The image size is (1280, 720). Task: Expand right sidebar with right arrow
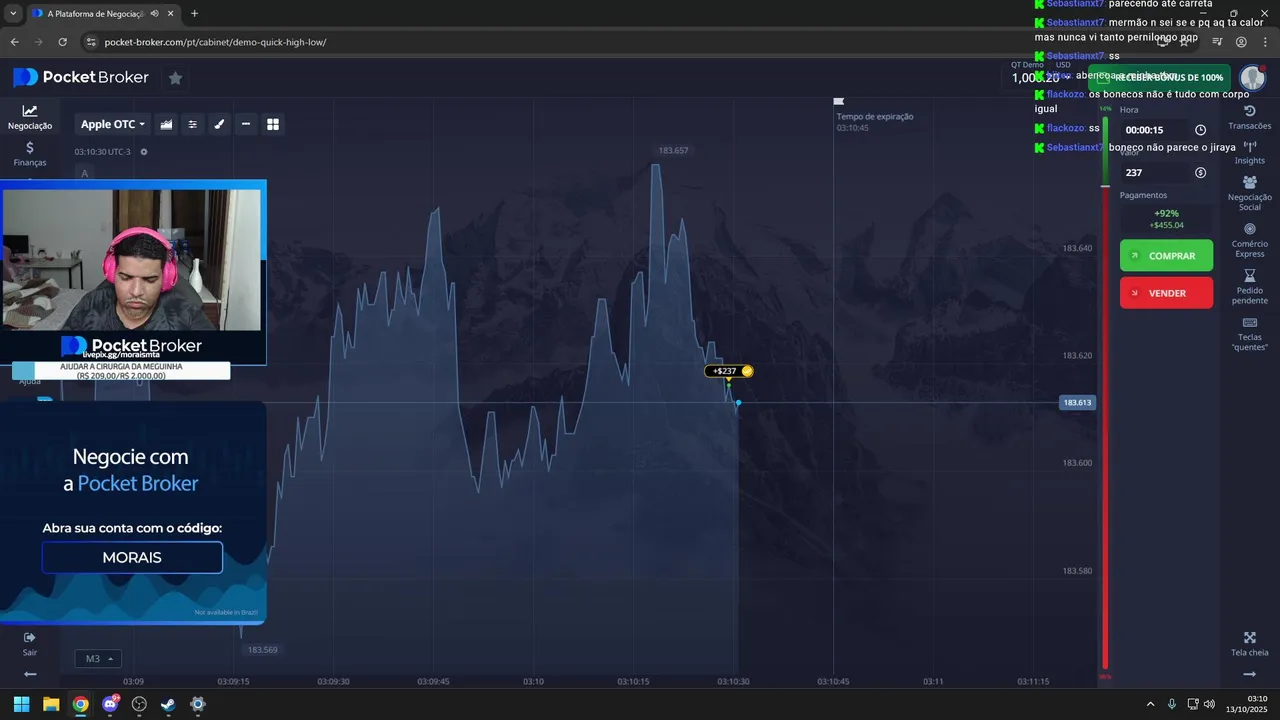click(x=1249, y=674)
